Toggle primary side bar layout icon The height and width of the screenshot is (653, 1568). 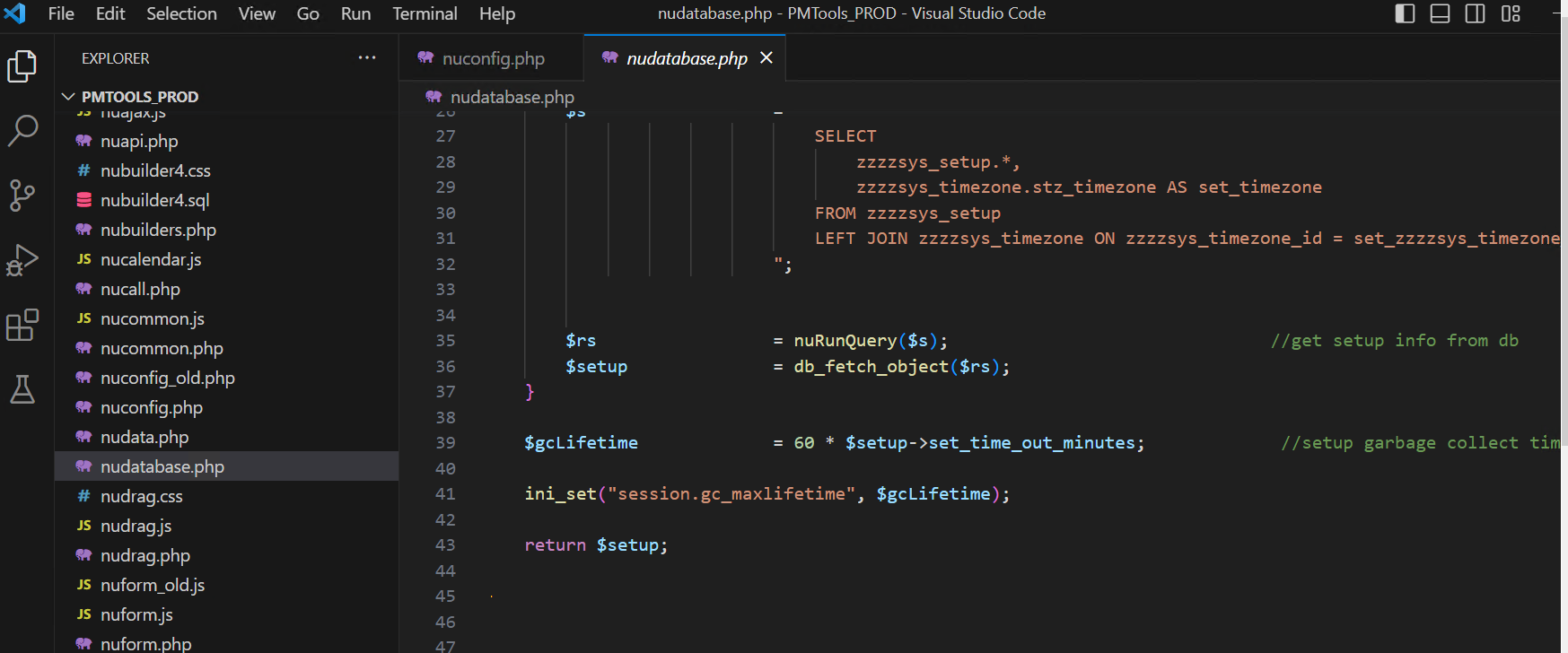pyautogui.click(x=1406, y=13)
